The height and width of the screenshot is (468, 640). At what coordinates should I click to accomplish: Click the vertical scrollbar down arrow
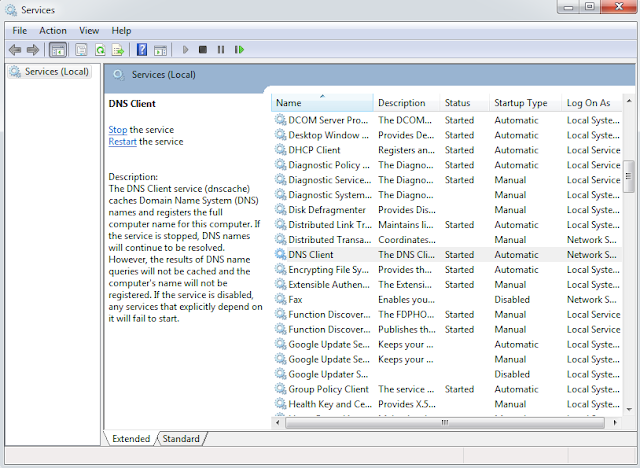(629, 409)
